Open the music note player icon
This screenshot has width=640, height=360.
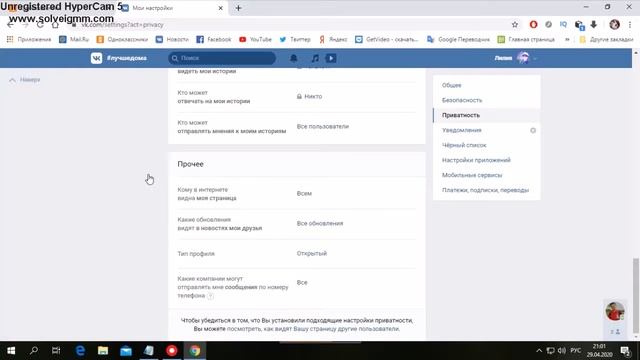point(315,58)
